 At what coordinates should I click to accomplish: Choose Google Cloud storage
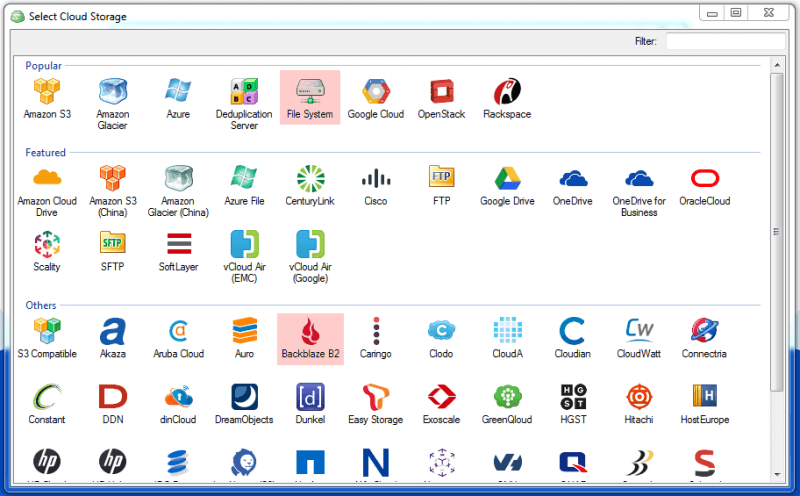[376, 98]
